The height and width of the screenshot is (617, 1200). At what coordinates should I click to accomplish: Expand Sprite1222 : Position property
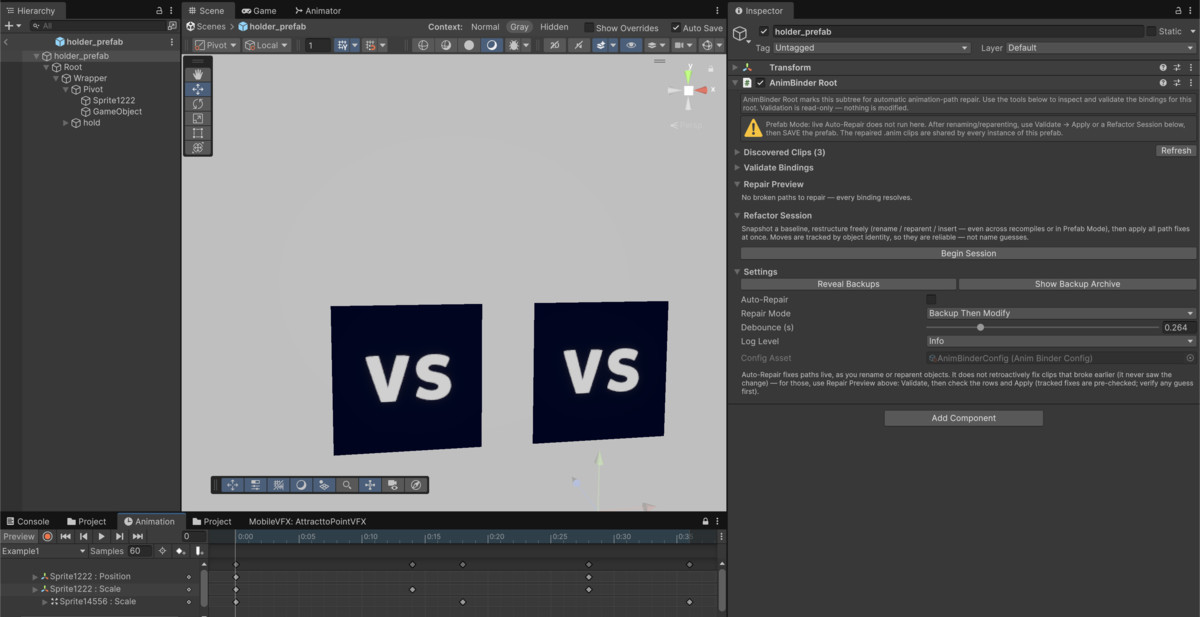[35, 576]
